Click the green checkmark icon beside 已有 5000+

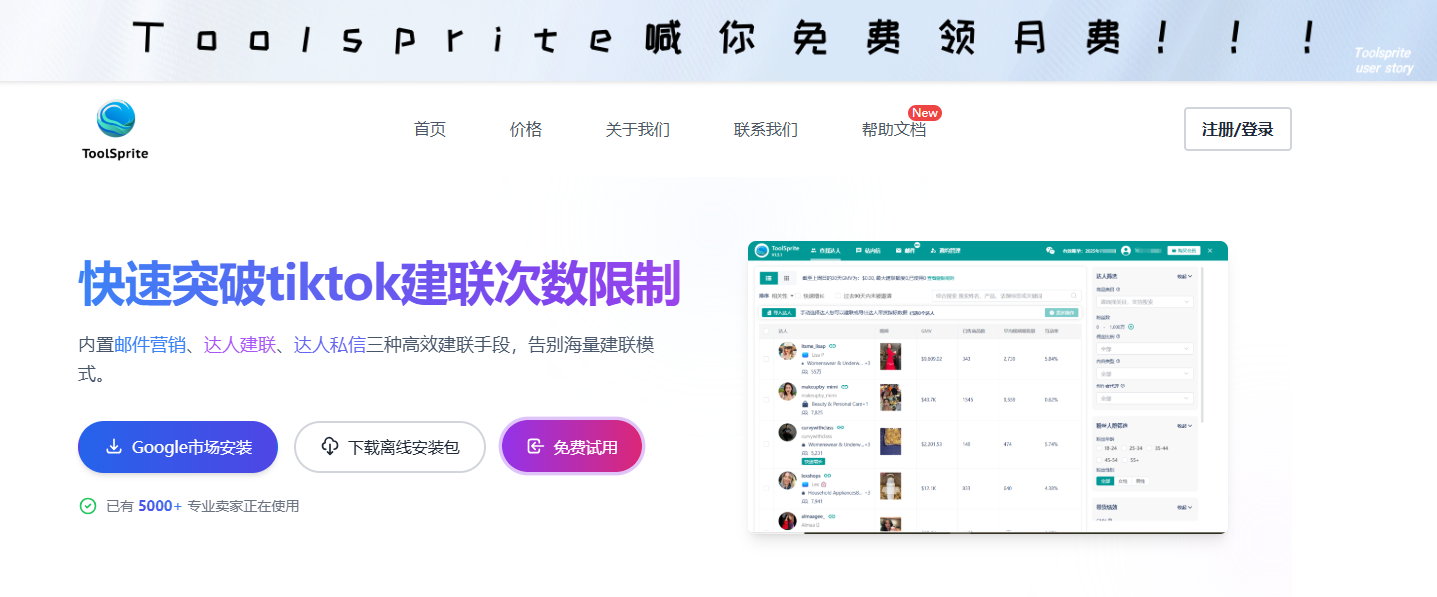pos(88,506)
